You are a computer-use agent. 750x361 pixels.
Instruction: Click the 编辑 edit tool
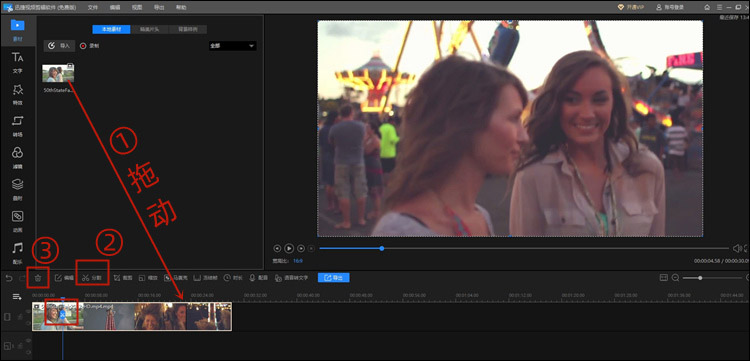(x=64, y=278)
